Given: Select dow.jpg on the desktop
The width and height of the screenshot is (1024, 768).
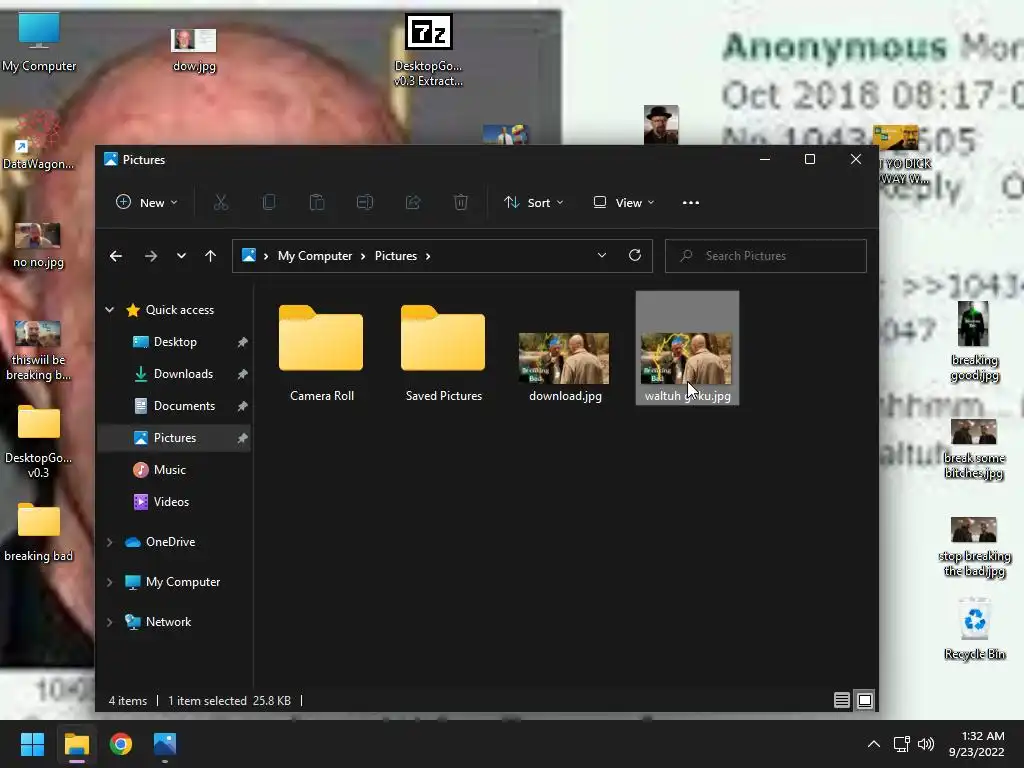Looking at the screenshot, I should tap(194, 50).
